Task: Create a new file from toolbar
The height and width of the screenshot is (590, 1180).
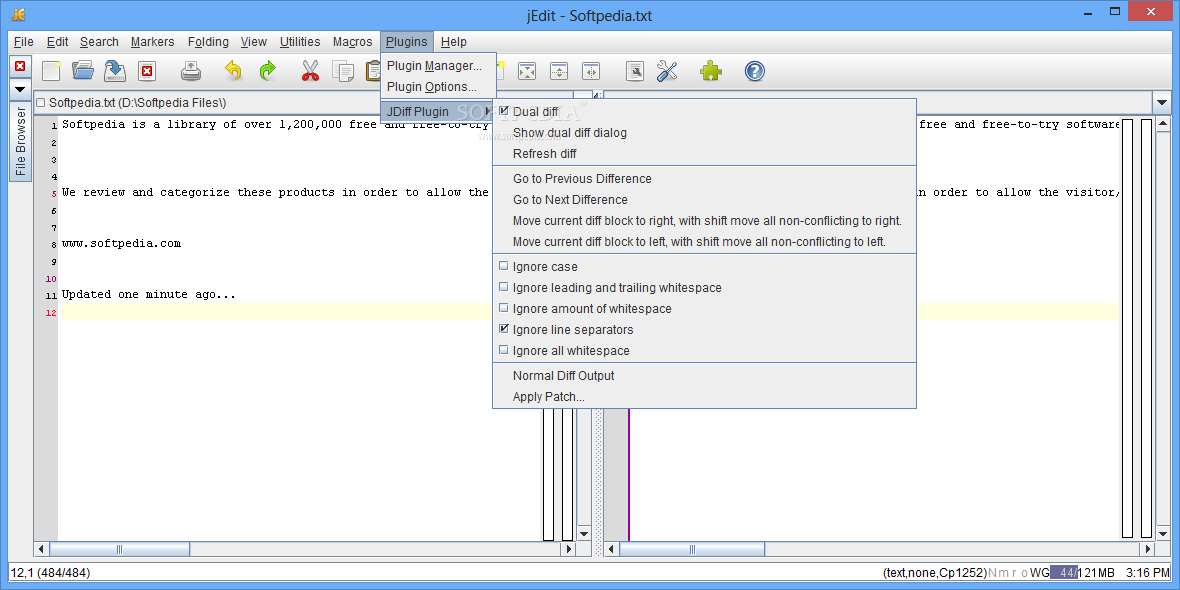Action: (51, 71)
